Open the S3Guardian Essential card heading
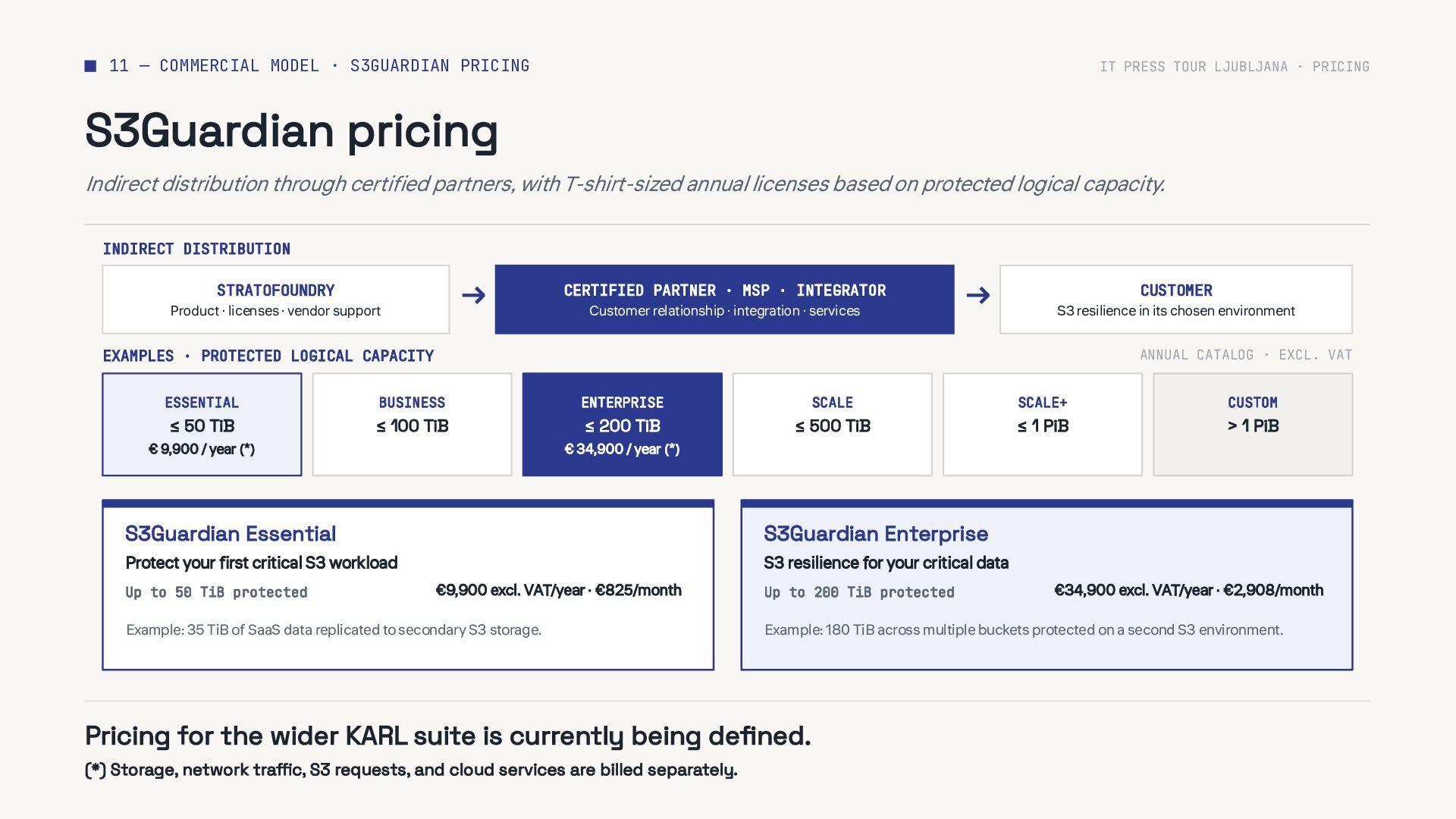The height and width of the screenshot is (819, 1456). click(231, 534)
